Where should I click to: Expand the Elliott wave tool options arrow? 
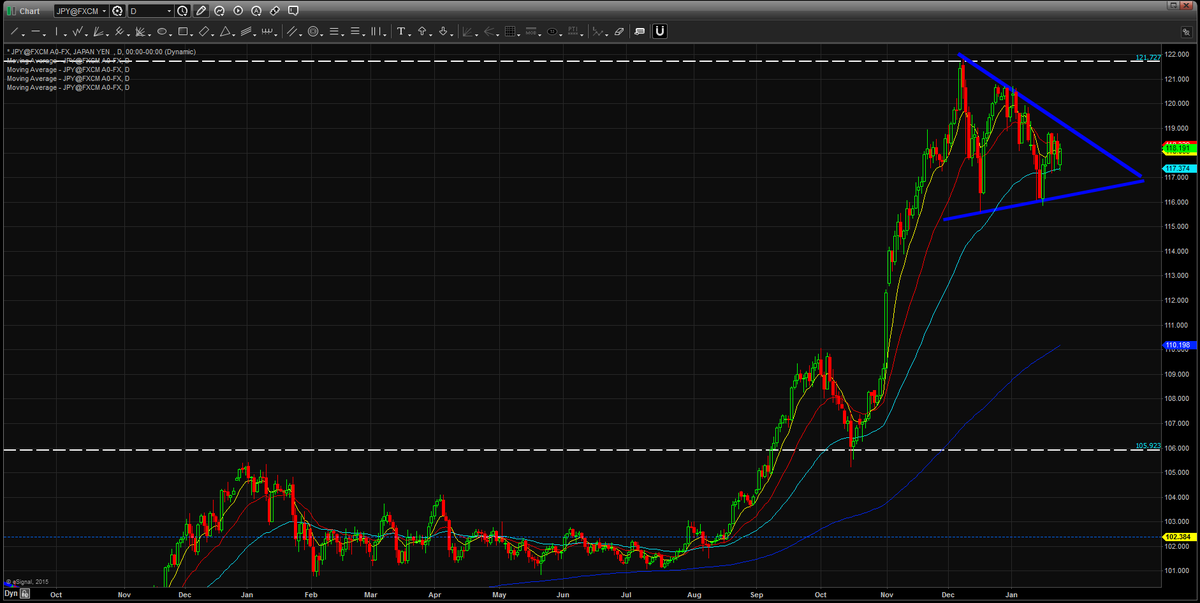click(607, 35)
